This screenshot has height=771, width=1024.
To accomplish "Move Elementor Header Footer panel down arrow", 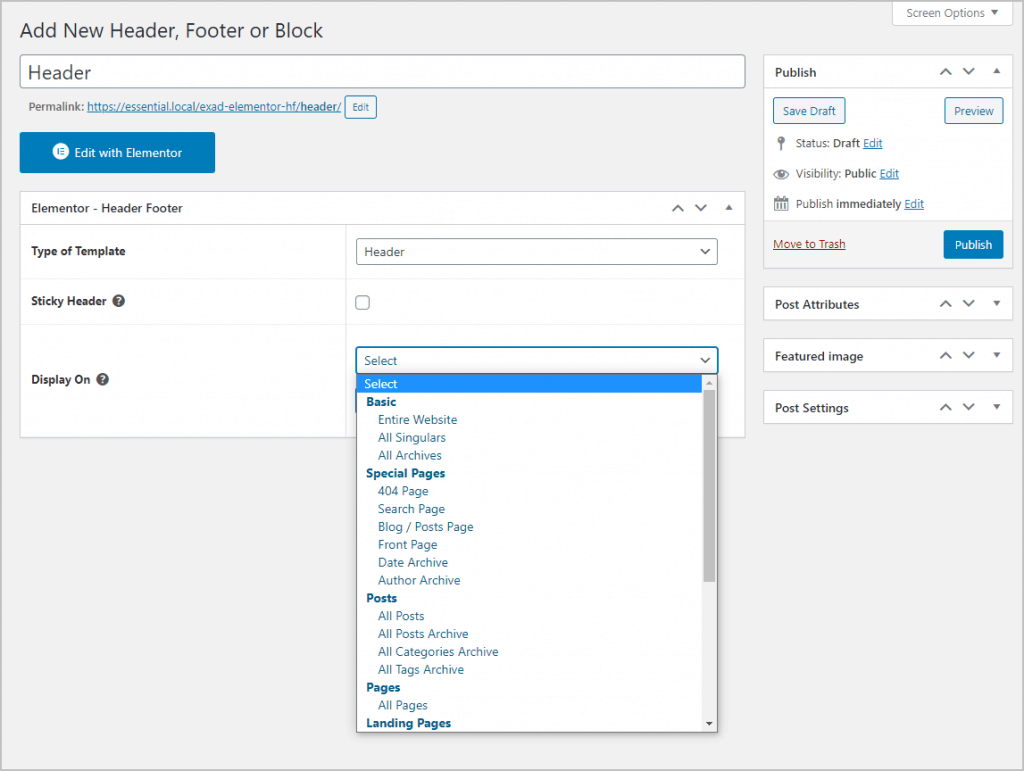I will pyautogui.click(x=701, y=208).
